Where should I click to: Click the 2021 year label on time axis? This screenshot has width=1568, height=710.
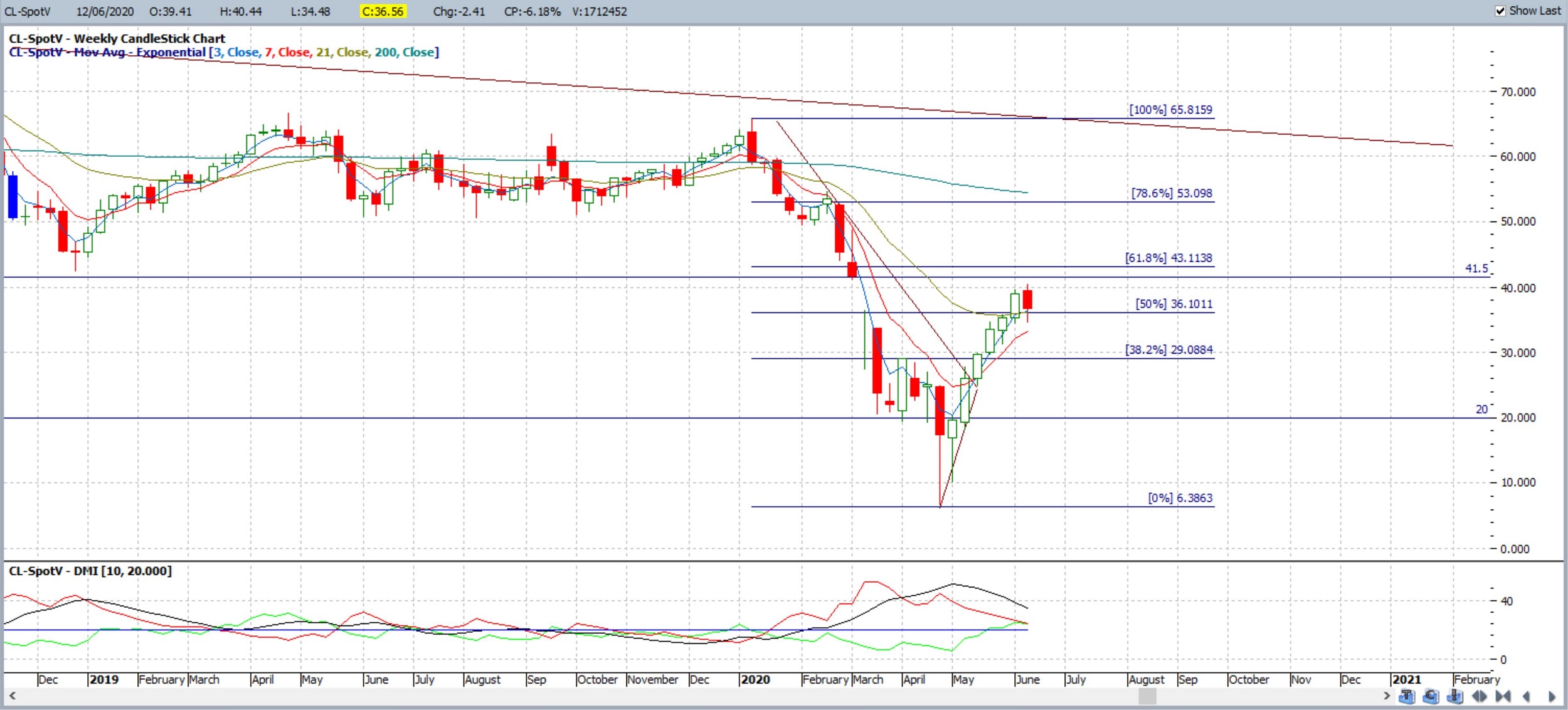(1406, 679)
